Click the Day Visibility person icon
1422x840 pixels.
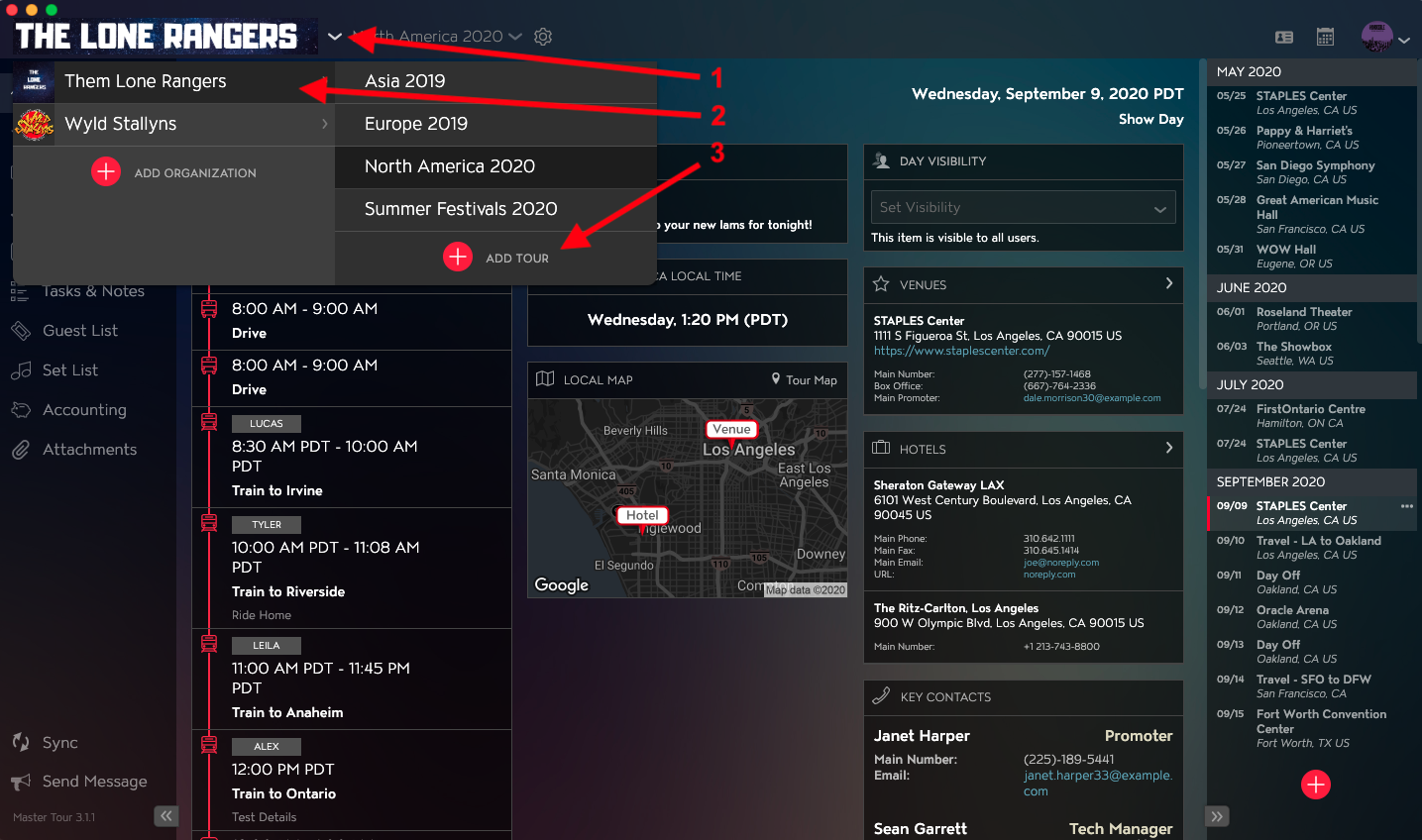coord(881,160)
